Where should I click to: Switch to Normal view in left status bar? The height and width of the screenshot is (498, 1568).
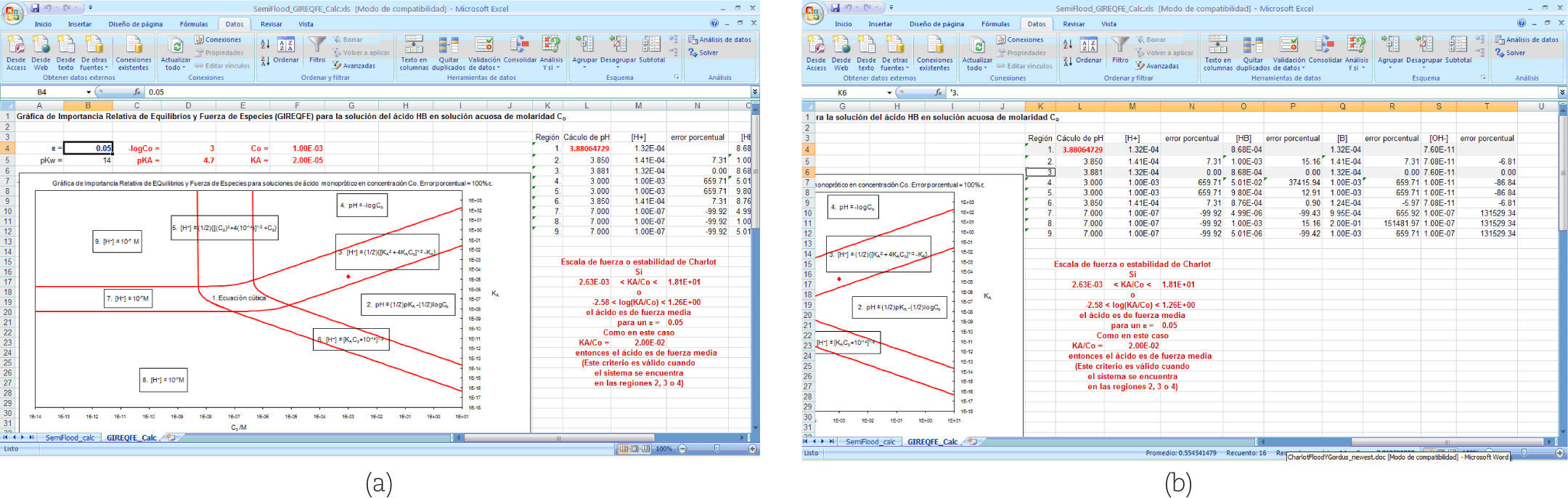pyautogui.click(x=624, y=449)
